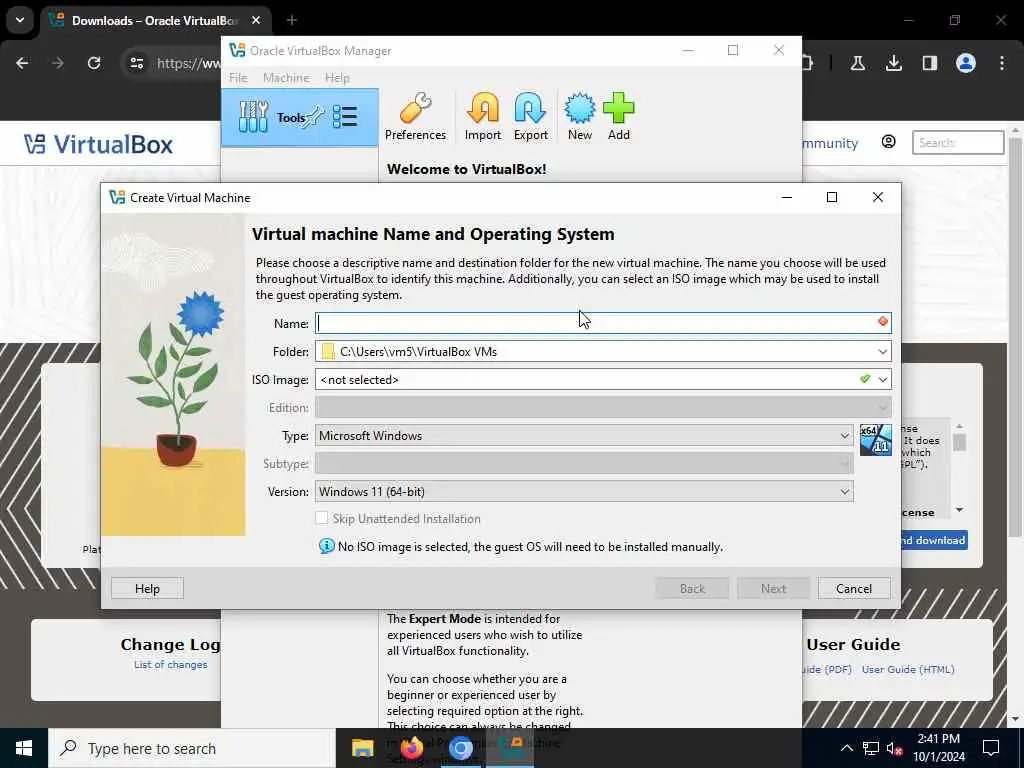Click the license box scrollbar down arrow
1024x768 pixels.
959,510
